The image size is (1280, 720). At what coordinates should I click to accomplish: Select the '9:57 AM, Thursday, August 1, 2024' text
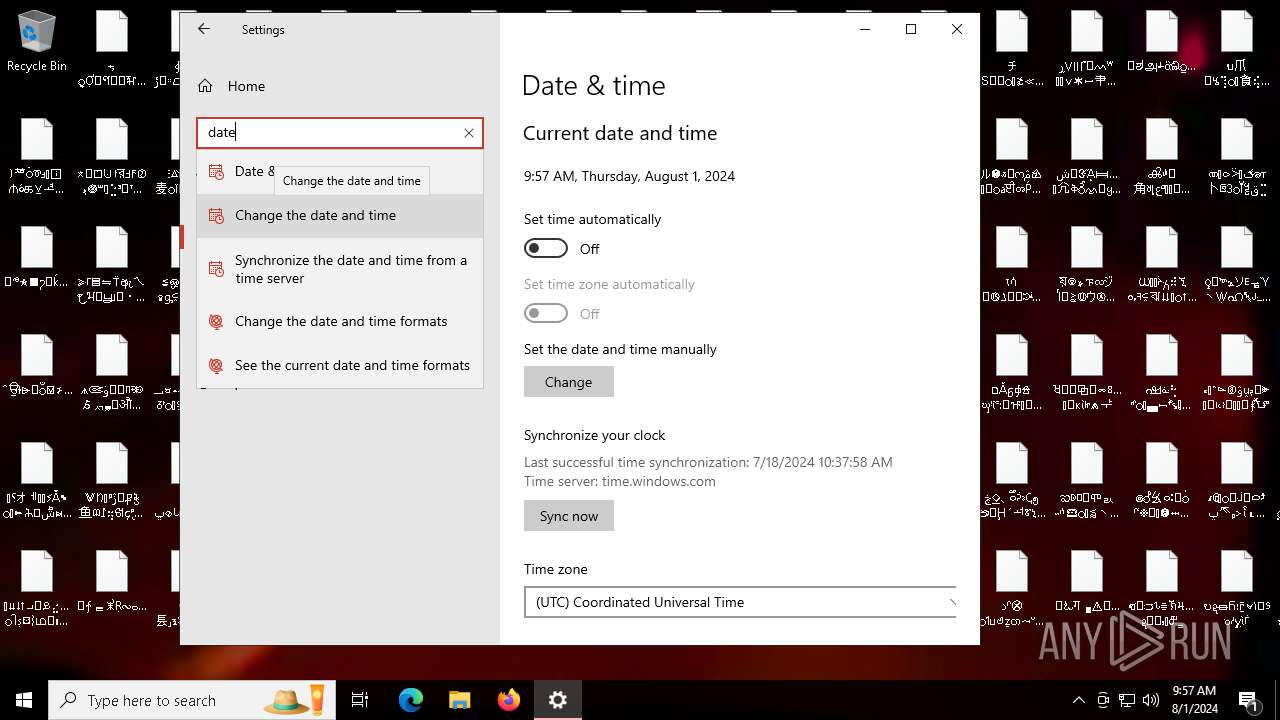629,176
